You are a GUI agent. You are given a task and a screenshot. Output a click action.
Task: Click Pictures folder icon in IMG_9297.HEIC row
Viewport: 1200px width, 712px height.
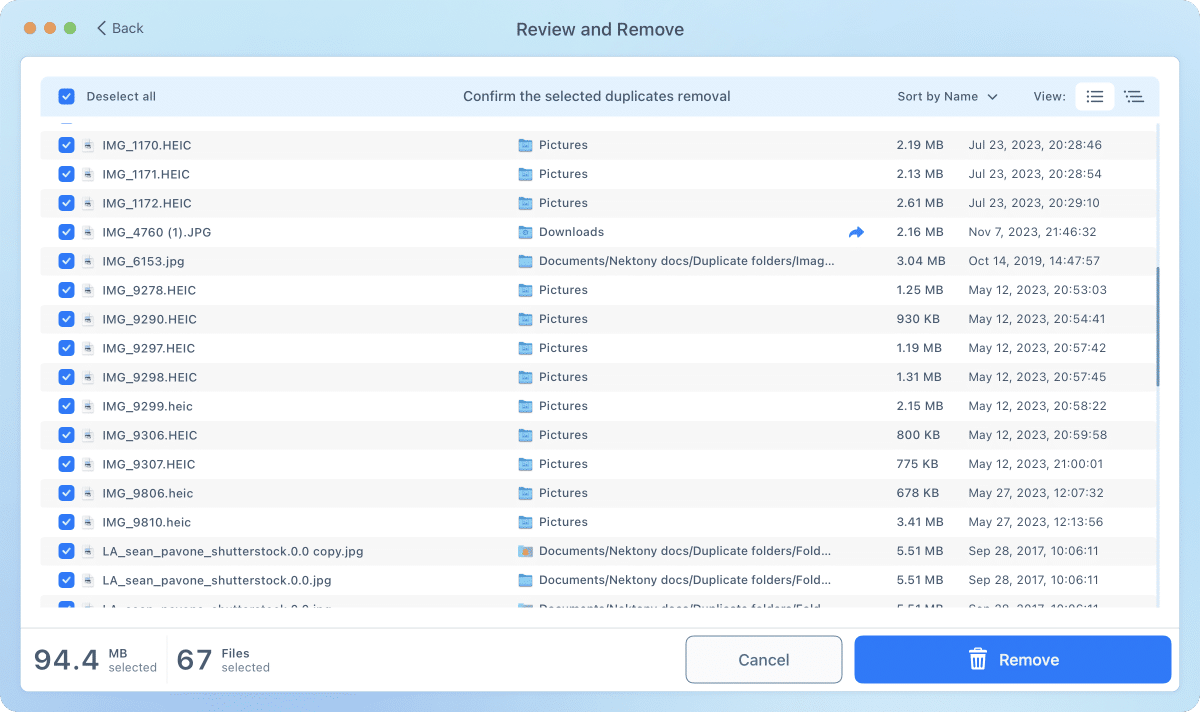click(526, 348)
